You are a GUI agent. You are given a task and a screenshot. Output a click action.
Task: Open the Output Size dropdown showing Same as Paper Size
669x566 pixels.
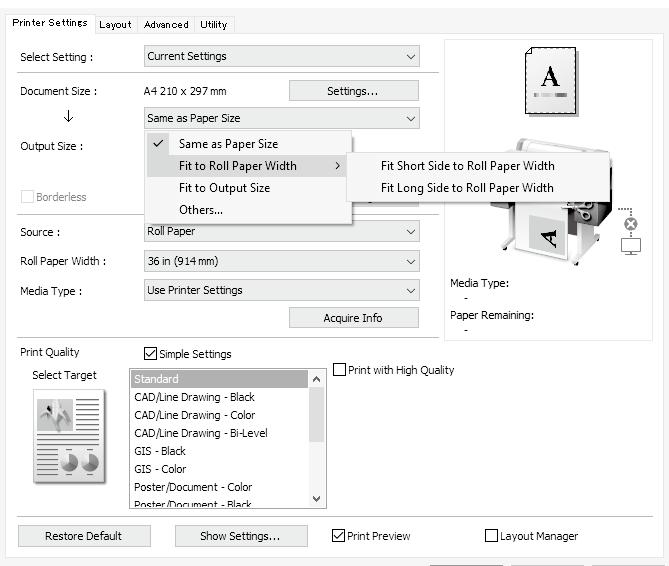click(282, 118)
